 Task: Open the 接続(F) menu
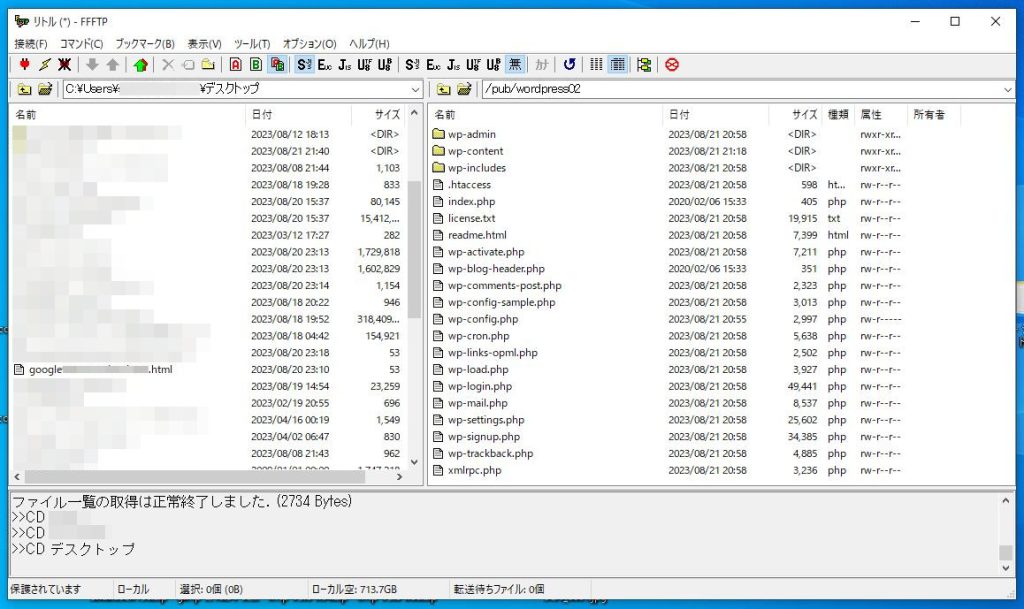pyautogui.click(x=31, y=44)
